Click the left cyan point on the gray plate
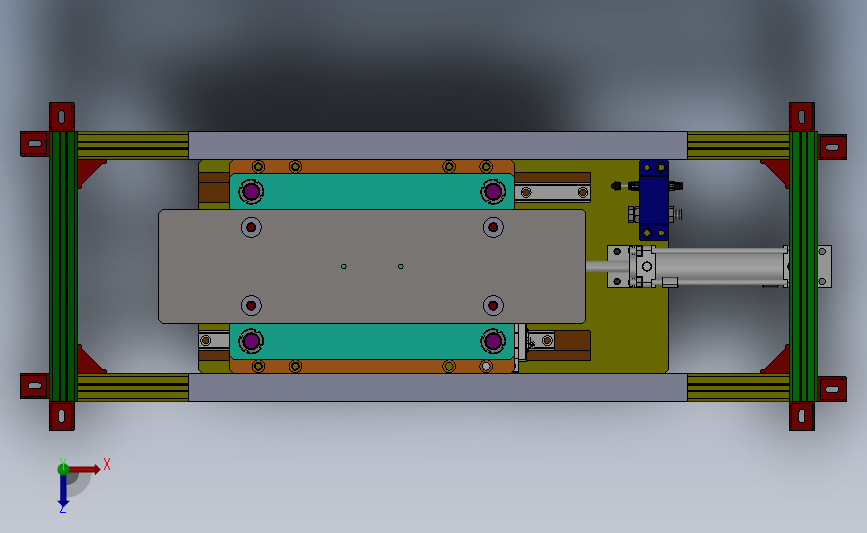The width and height of the screenshot is (867, 533). pyautogui.click(x=344, y=266)
